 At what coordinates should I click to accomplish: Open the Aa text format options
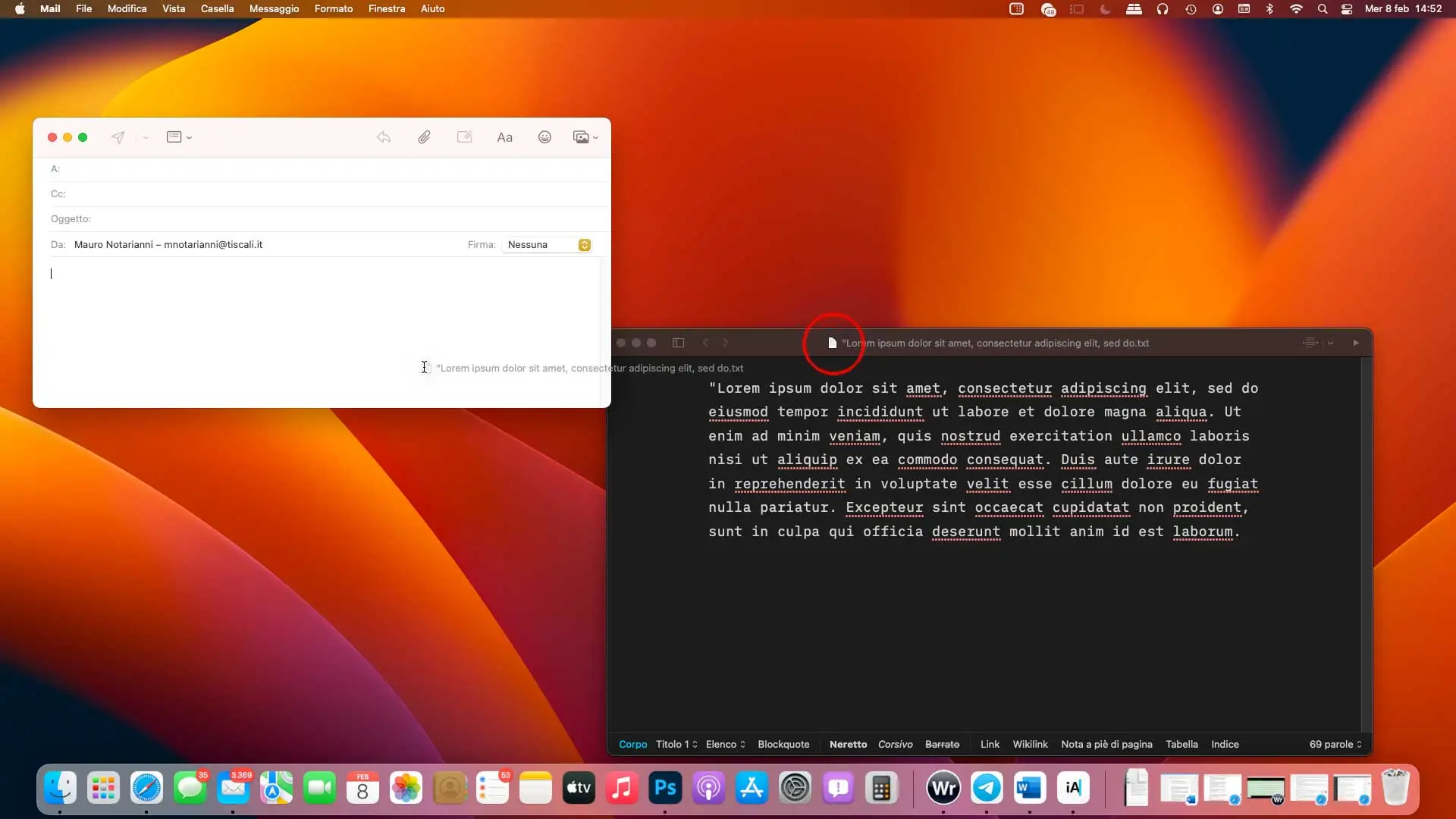(x=504, y=137)
